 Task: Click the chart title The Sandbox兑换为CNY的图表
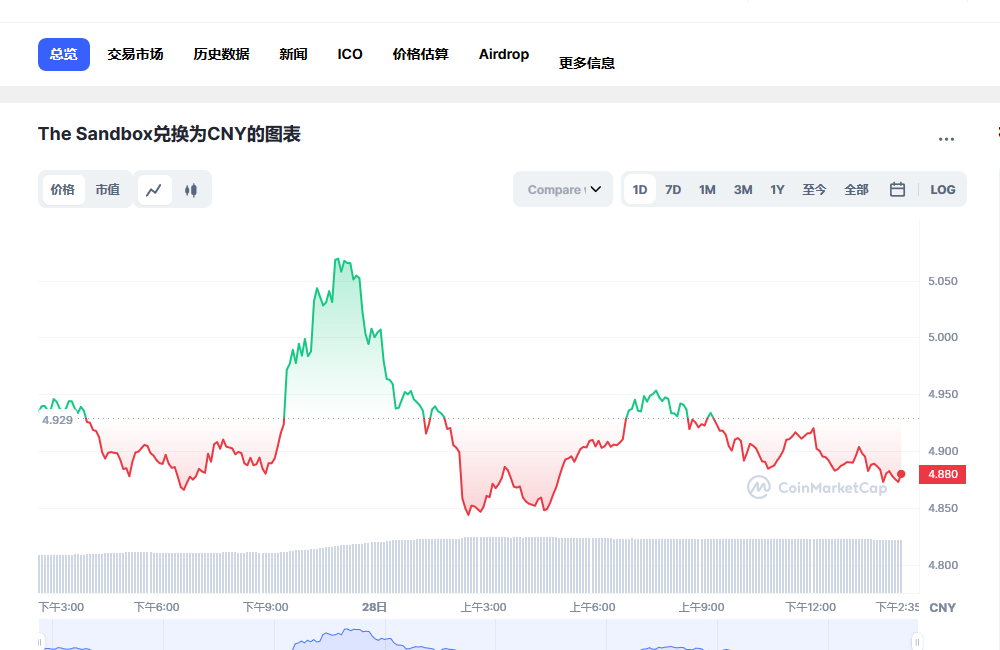(169, 134)
